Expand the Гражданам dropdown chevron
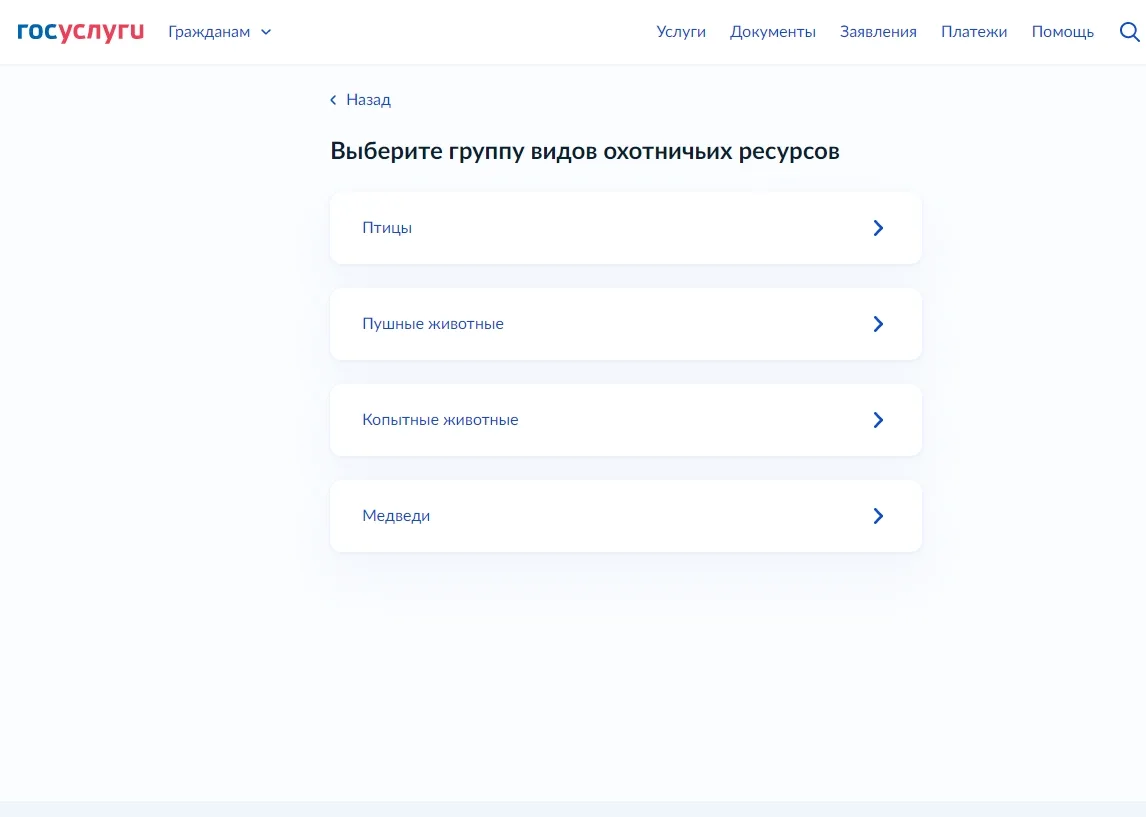This screenshot has height=817, width=1146. pyautogui.click(x=266, y=32)
